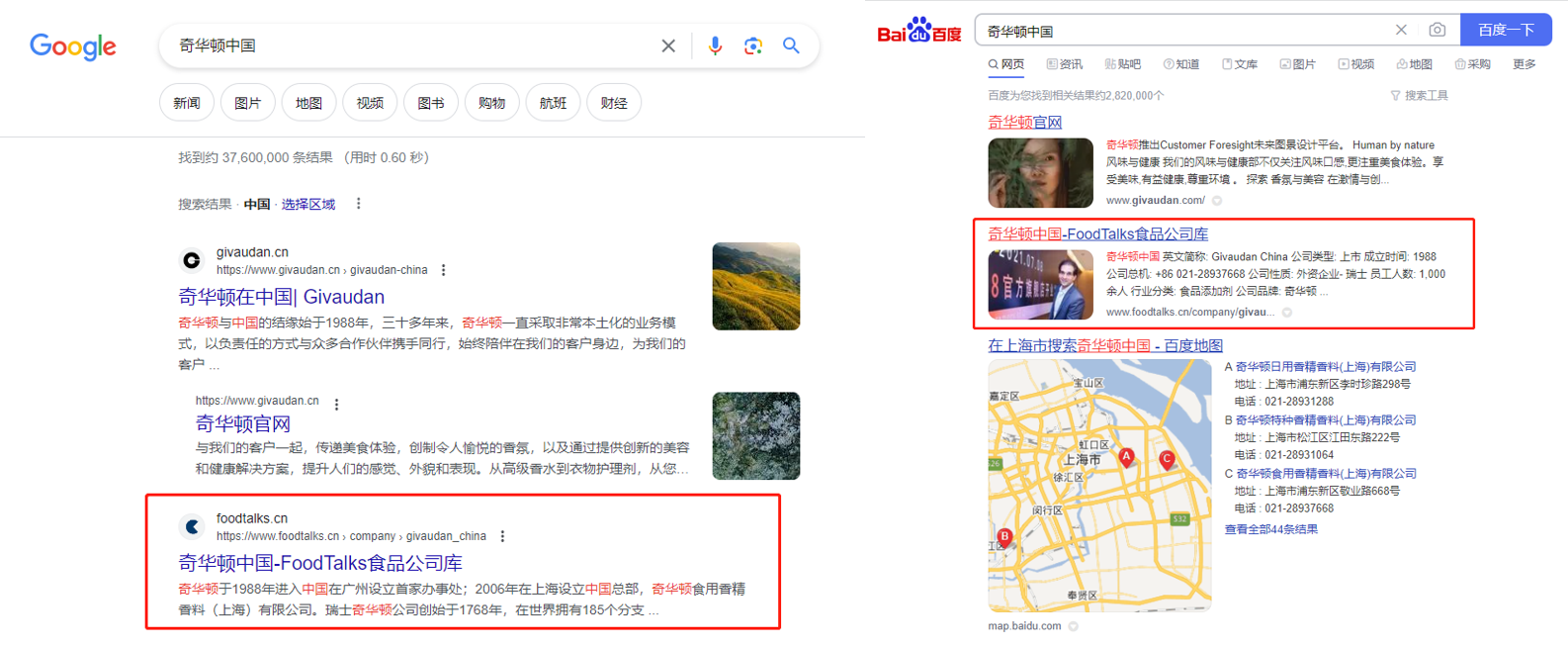Select Google 图书 filter
Image resolution: width=1568 pixels, height=646 pixels.
click(431, 103)
